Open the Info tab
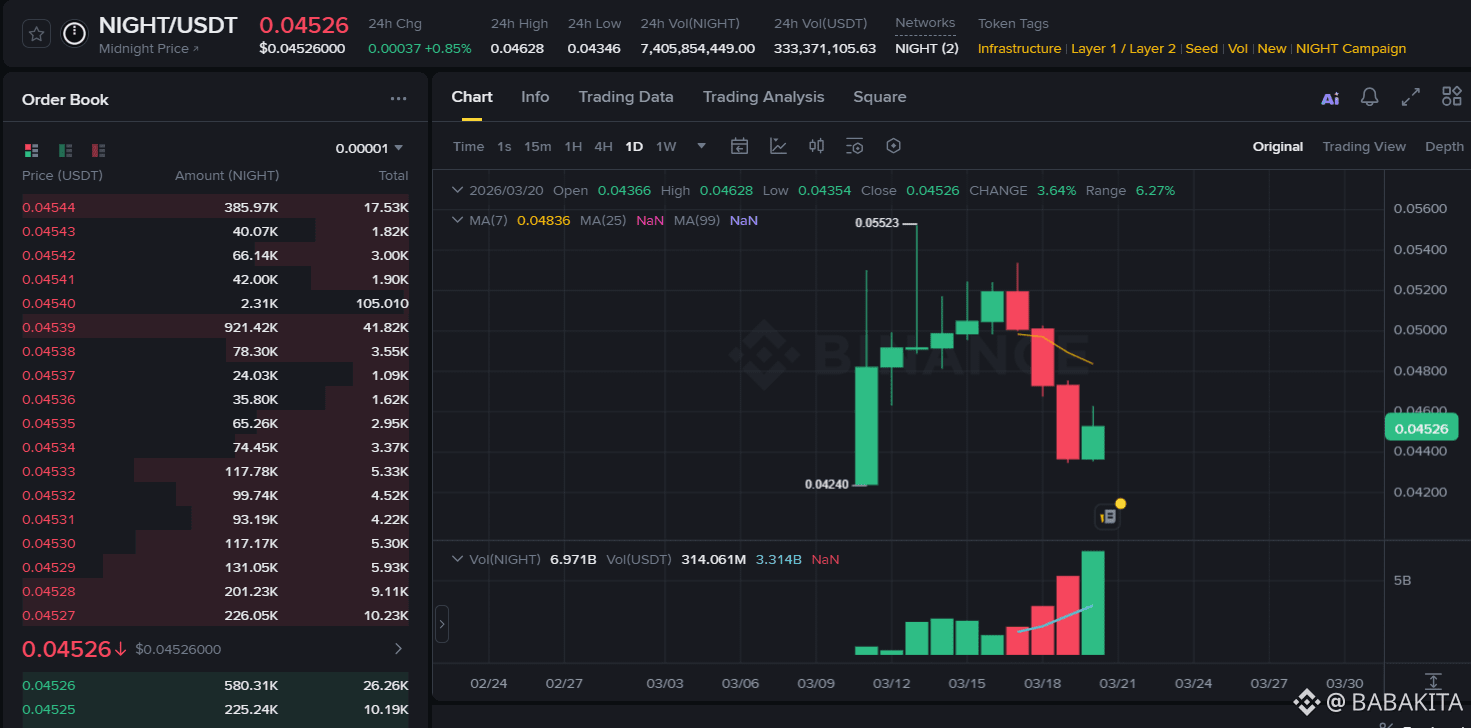Screen dimensions: 1471x728 [x=535, y=97]
